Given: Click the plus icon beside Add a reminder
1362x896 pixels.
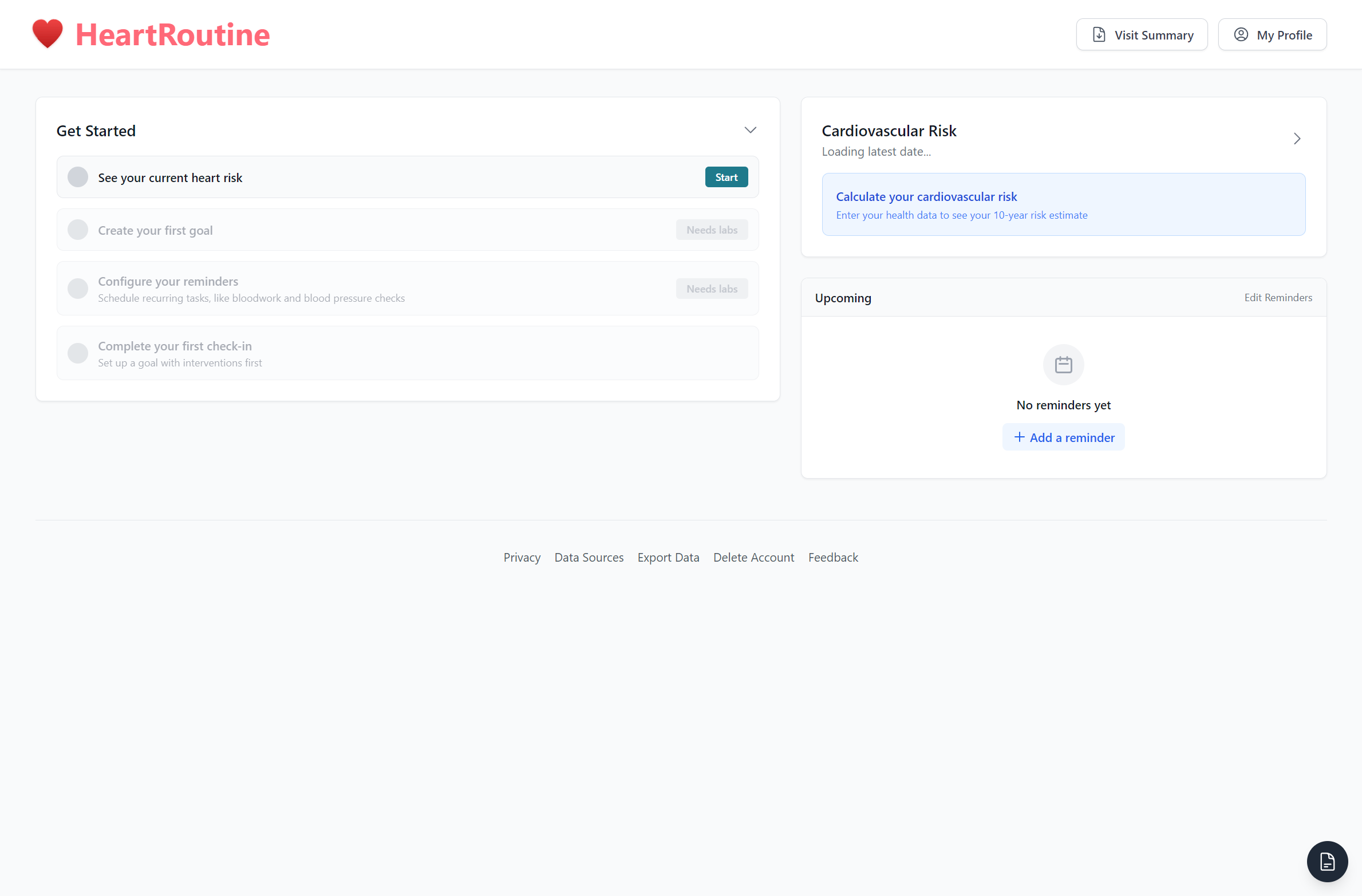Looking at the screenshot, I should tap(1019, 437).
